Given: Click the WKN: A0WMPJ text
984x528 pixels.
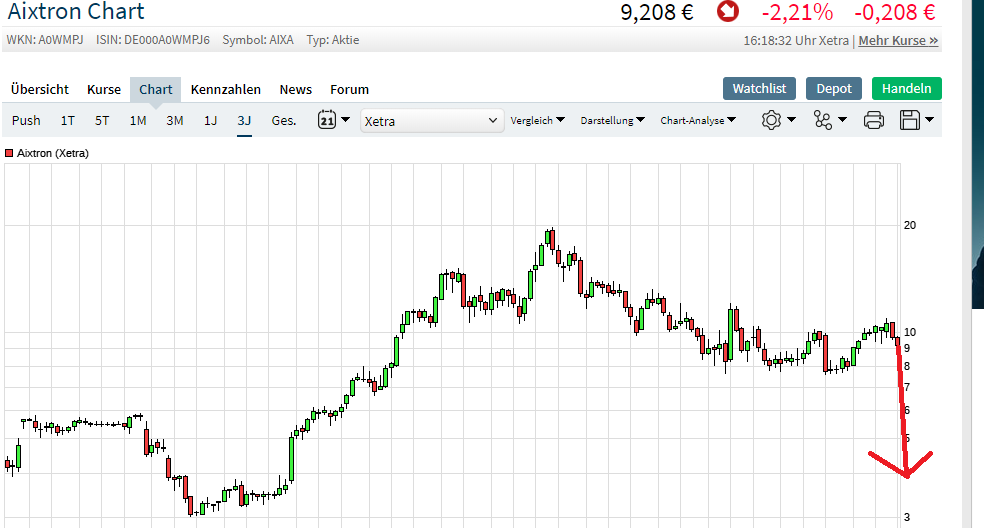Looking at the screenshot, I should (45, 40).
